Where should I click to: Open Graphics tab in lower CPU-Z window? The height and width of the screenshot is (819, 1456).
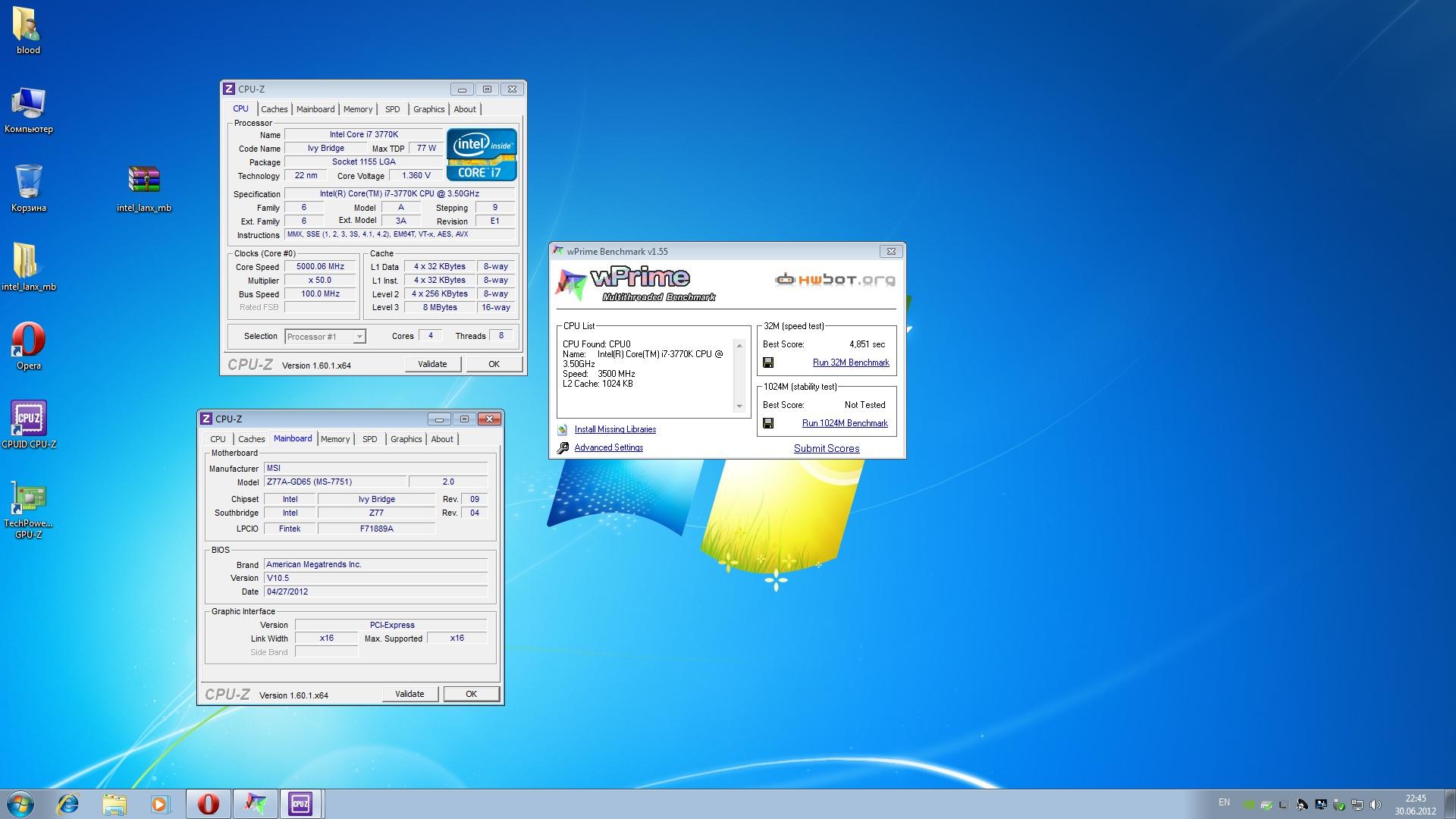coord(406,439)
